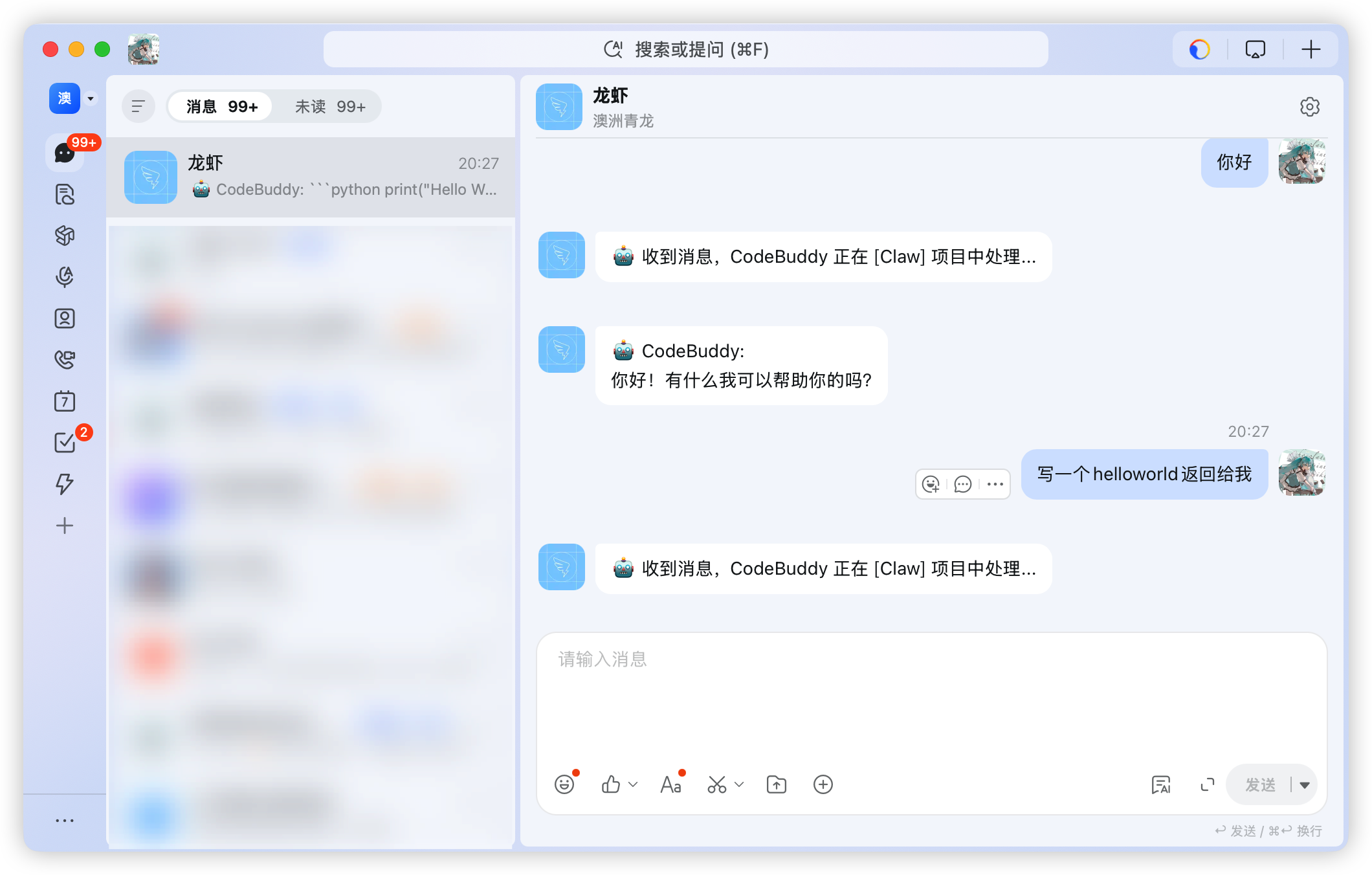This screenshot has width=1372, height=875.
Task: Open the multicolor theme circle in the title bar
Action: (1199, 49)
